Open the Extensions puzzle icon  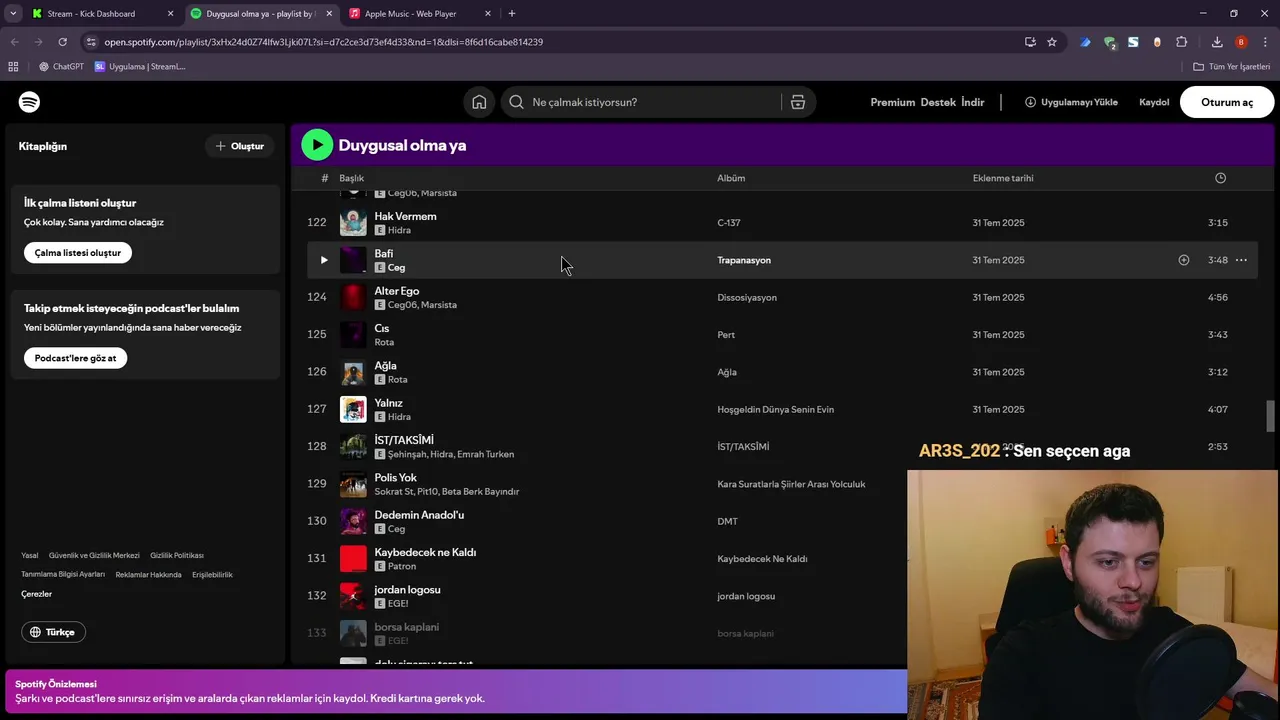click(1182, 42)
